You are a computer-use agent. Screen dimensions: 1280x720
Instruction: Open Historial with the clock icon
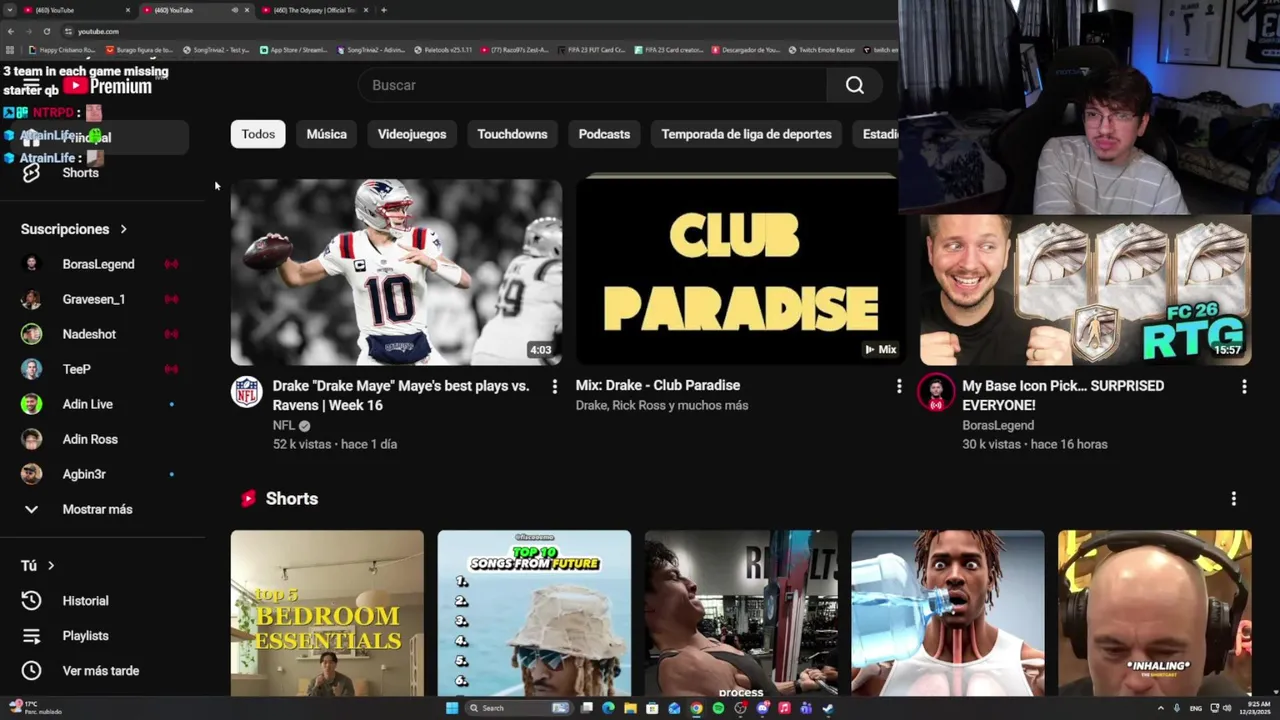click(98, 601)
